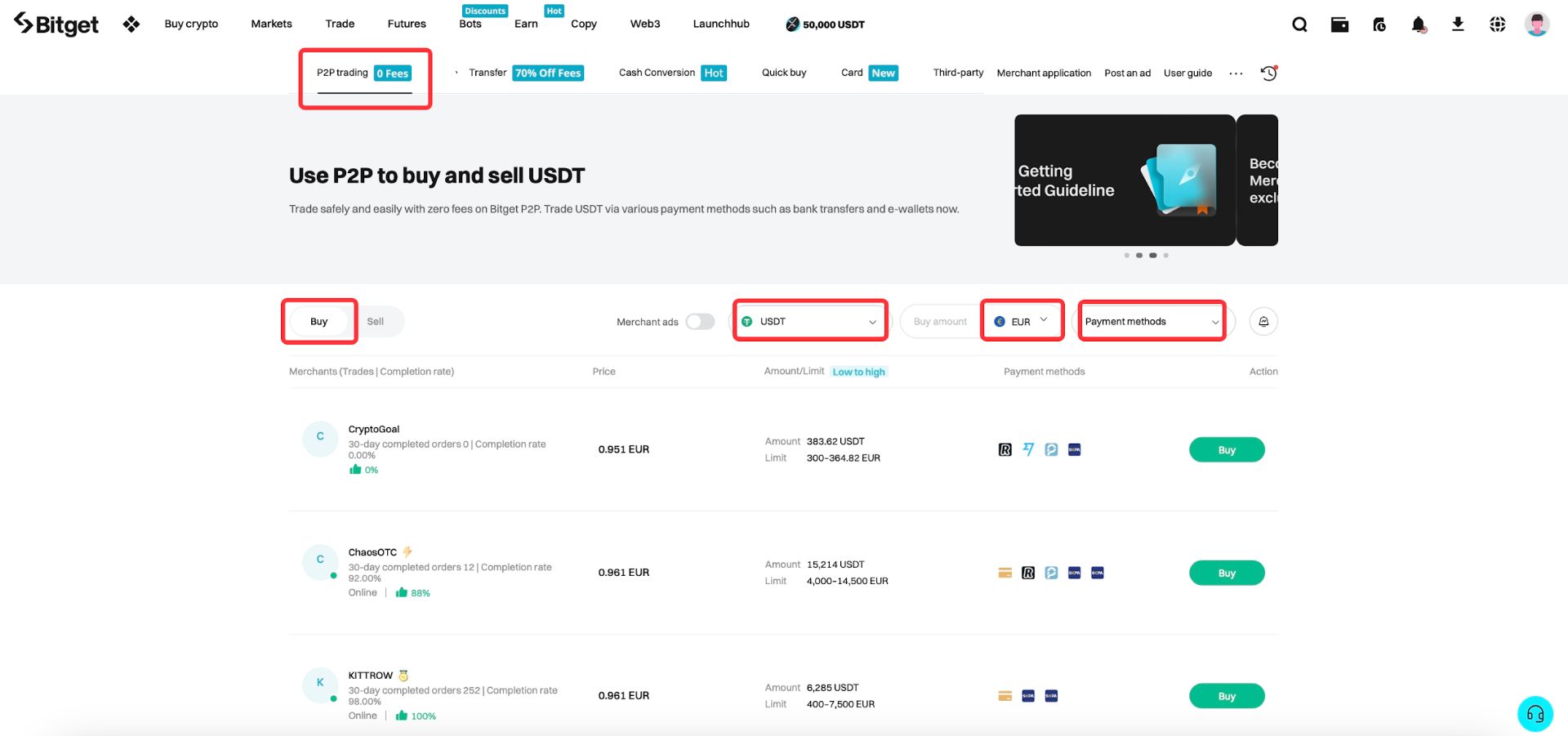Open the Third-party tab
The image size is (1568, 736).
coord(958,73)
